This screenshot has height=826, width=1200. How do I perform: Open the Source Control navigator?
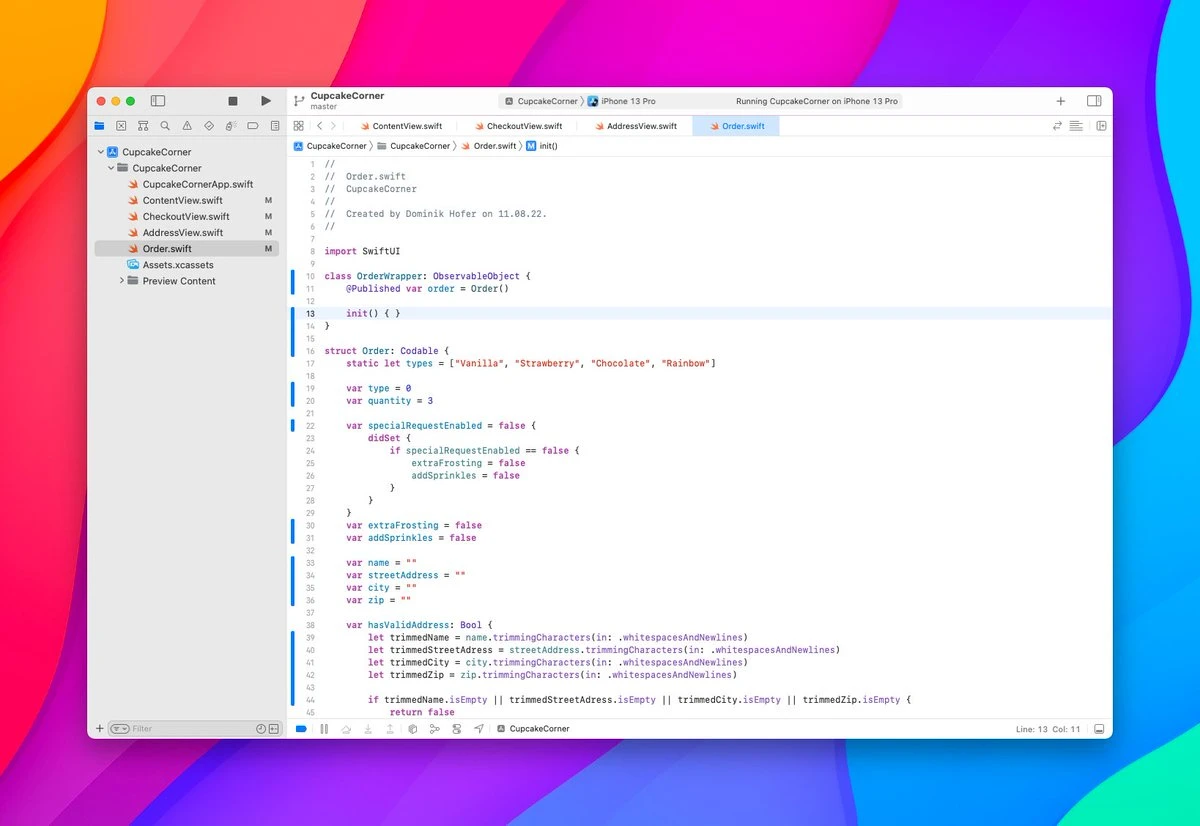121,126
